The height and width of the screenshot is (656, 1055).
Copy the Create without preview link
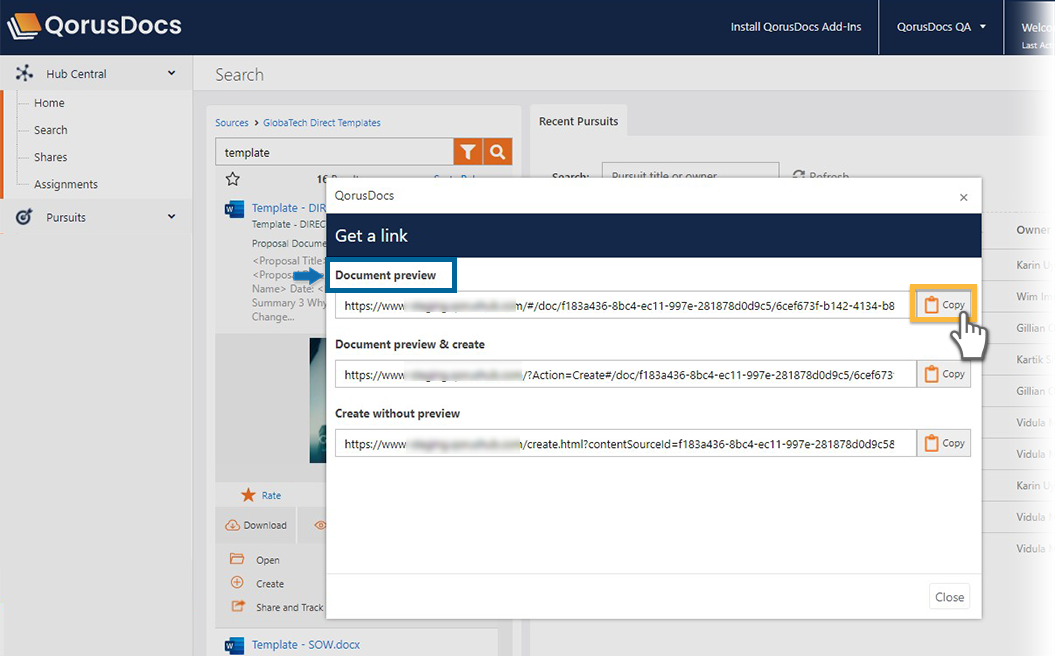(944, 443)
